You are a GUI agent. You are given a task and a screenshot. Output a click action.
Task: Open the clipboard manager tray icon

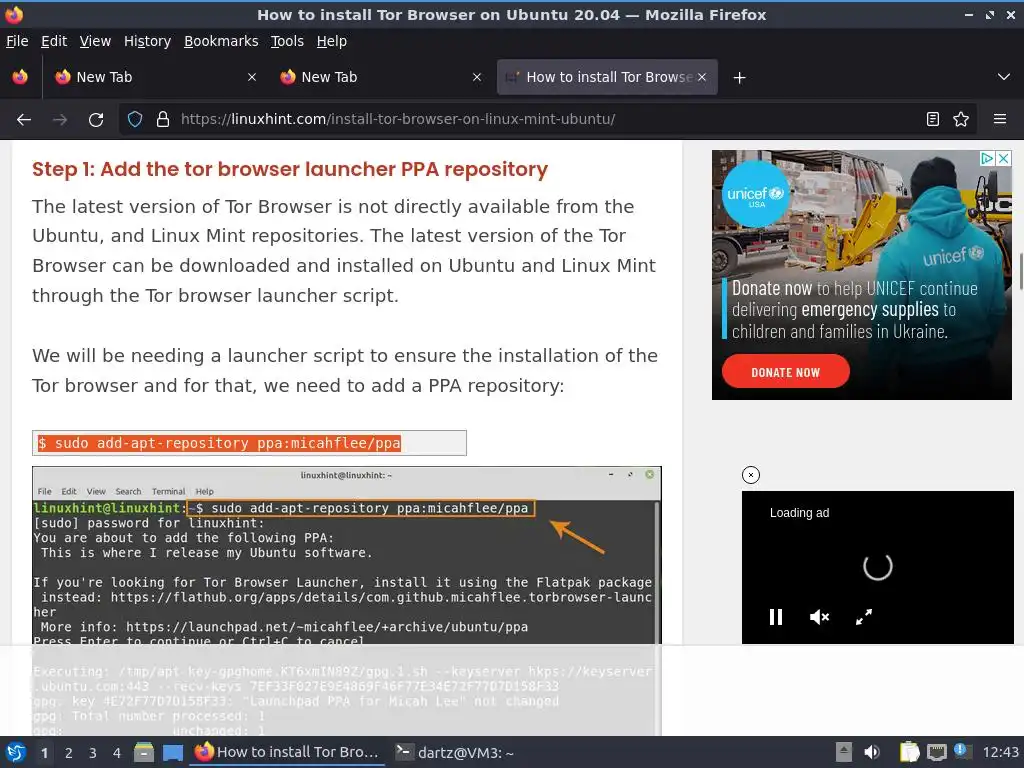(x=909, y=752)
